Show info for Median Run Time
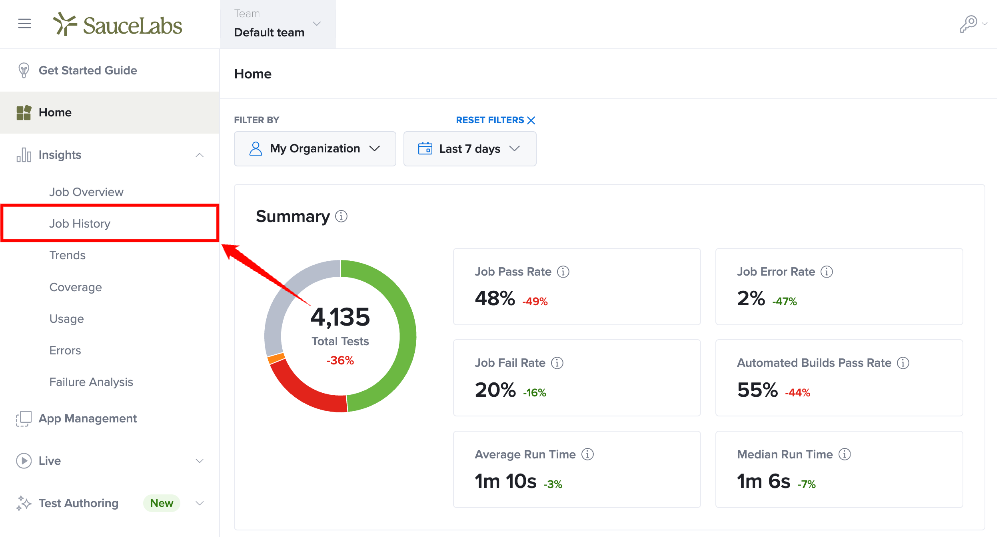Image resolution: width=997 pixels, height=537 pixels. coord(844,454)
